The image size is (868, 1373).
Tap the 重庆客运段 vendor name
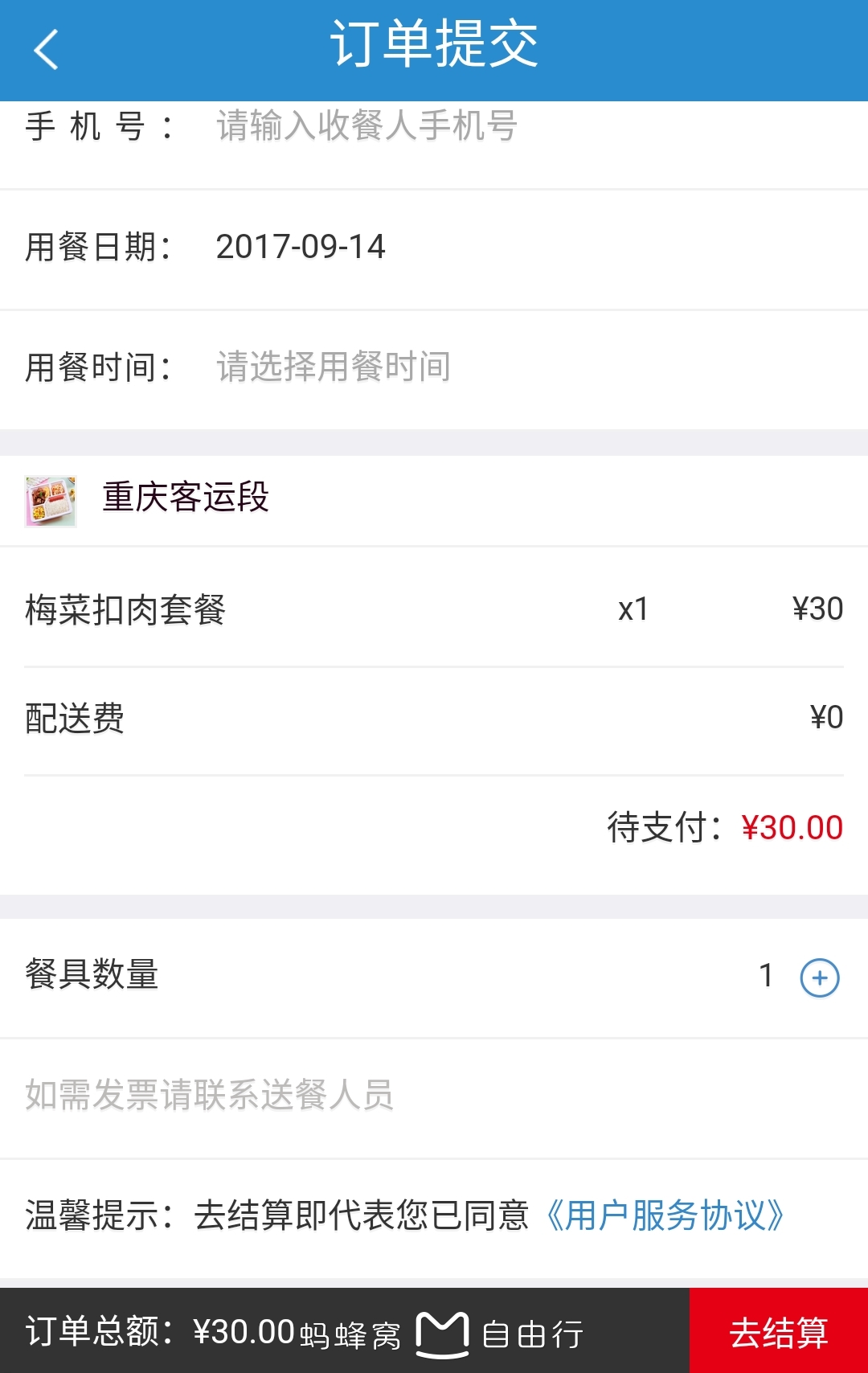pyautogui.click(x=186, y=497)
